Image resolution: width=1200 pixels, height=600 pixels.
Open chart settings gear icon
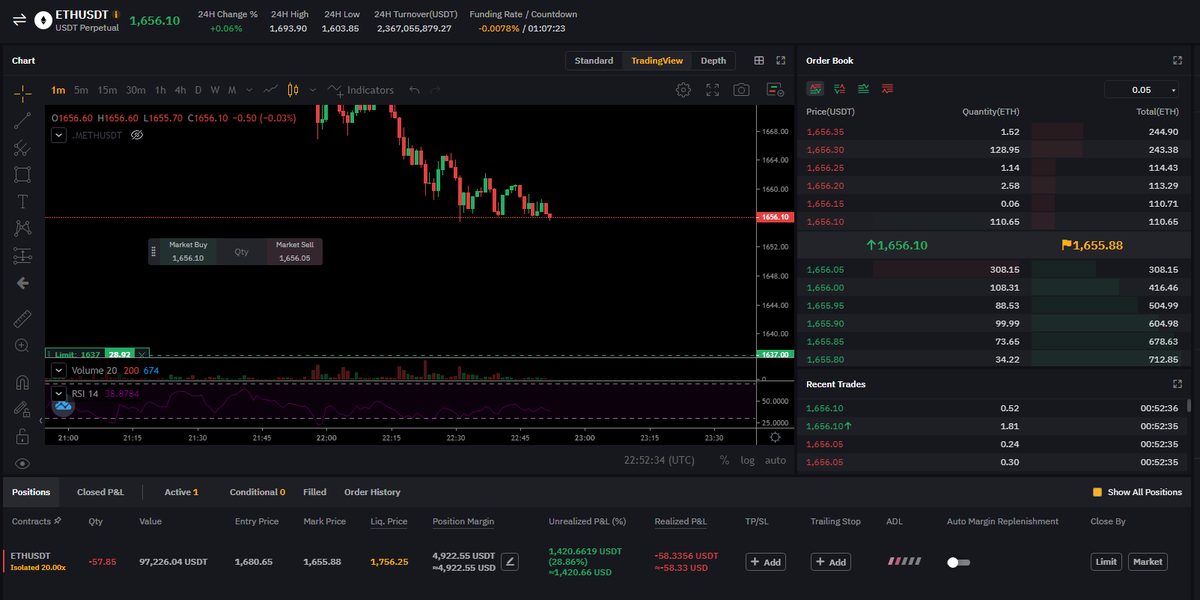click(683, 90)
